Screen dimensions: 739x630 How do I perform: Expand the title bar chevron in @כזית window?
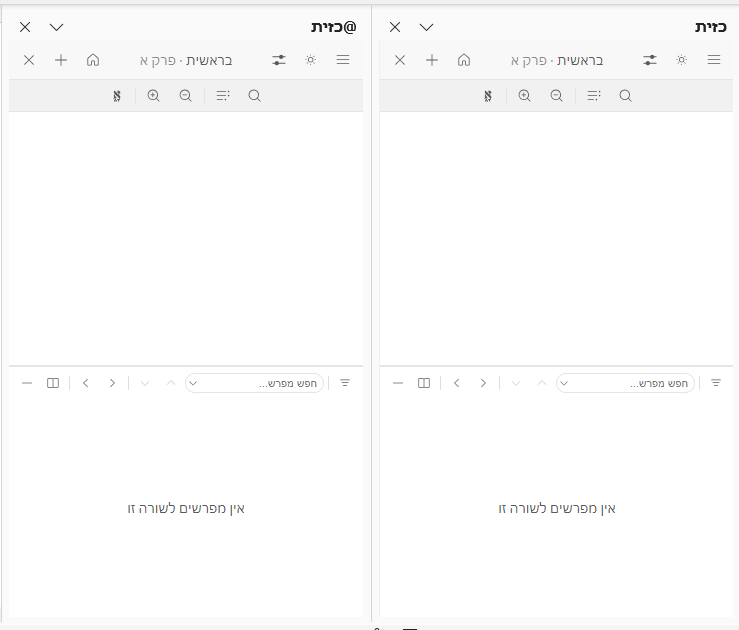coord(56,27)
